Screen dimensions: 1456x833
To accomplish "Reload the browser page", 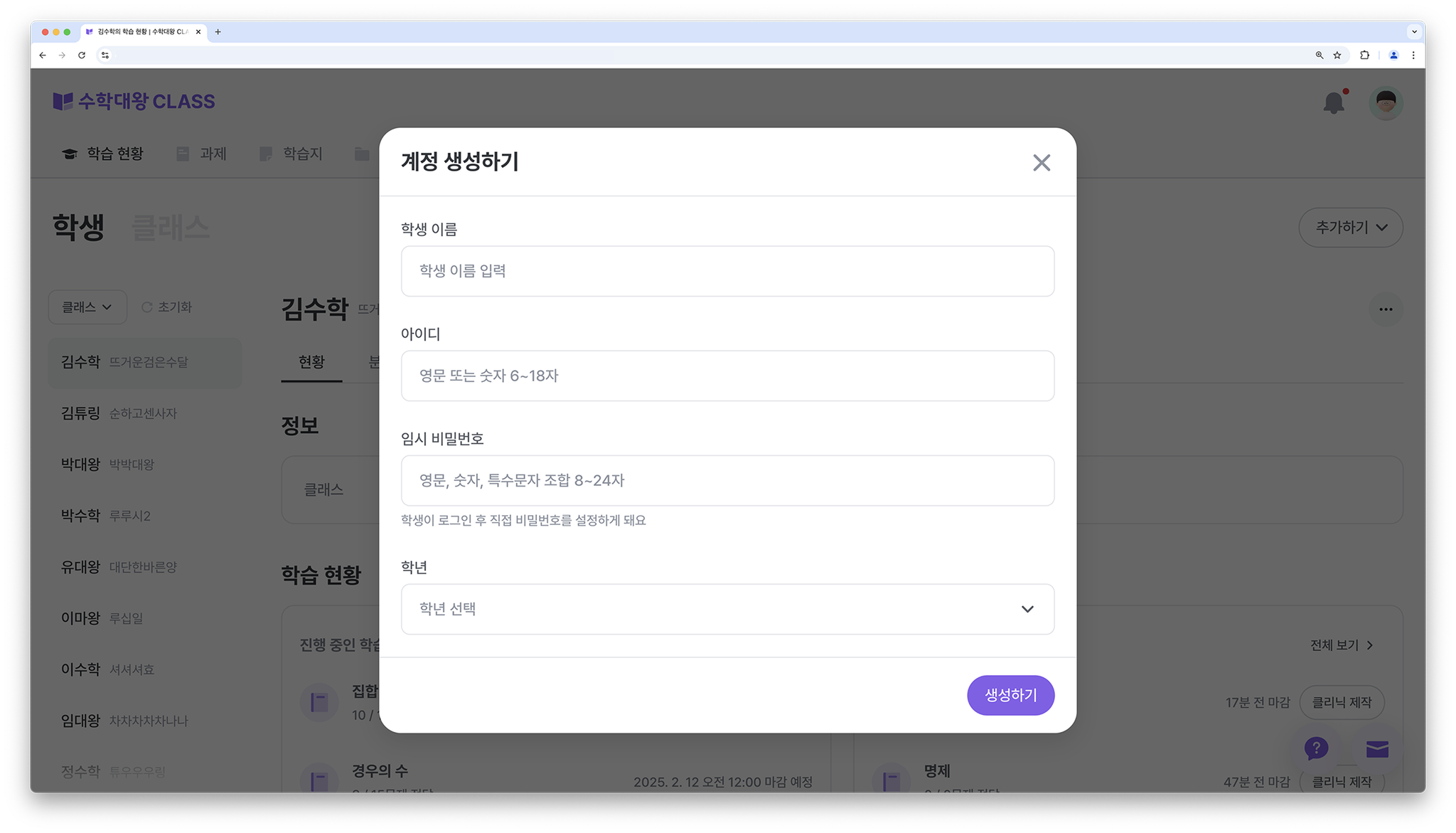I will [82, 55].
